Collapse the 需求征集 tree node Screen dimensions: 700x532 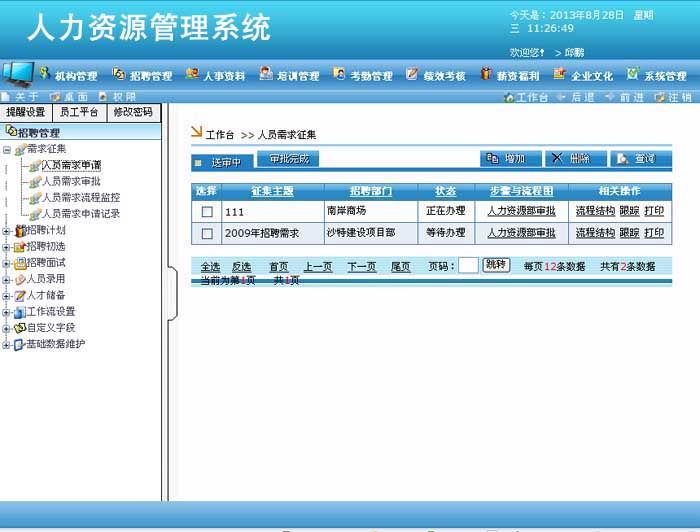pyautogui.click(x=7, y=149)
